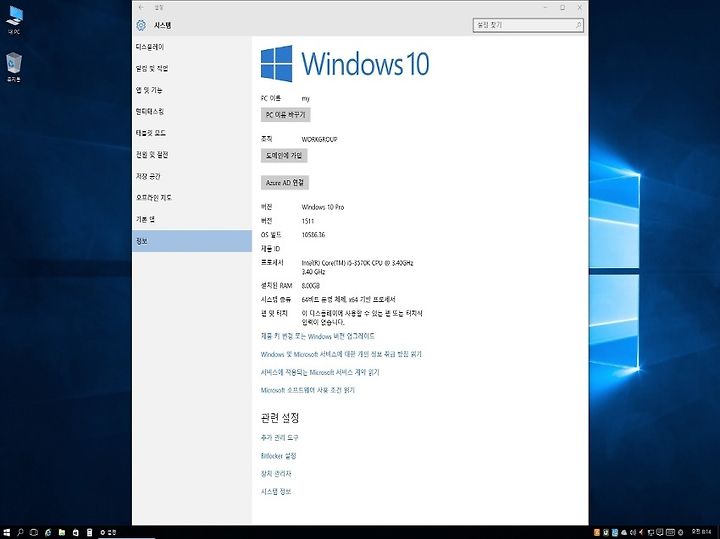Click the volume speaker tray icon
This screenshot has width=720, height=539.
click(x=633, y=533)
